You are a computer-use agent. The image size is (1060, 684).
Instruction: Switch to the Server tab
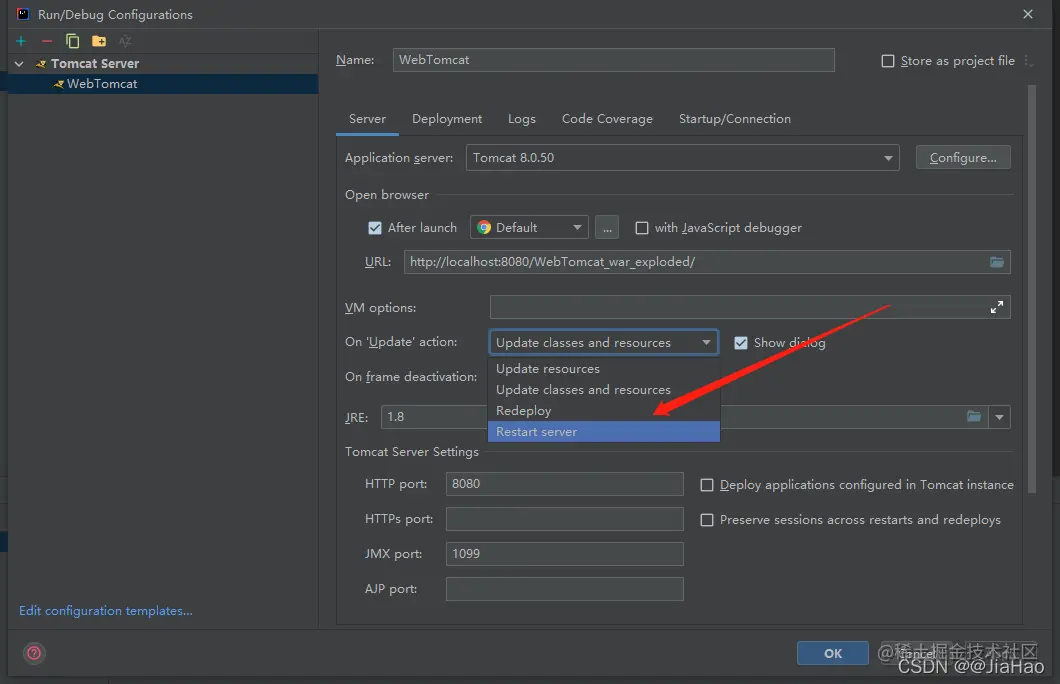[367, 119]
